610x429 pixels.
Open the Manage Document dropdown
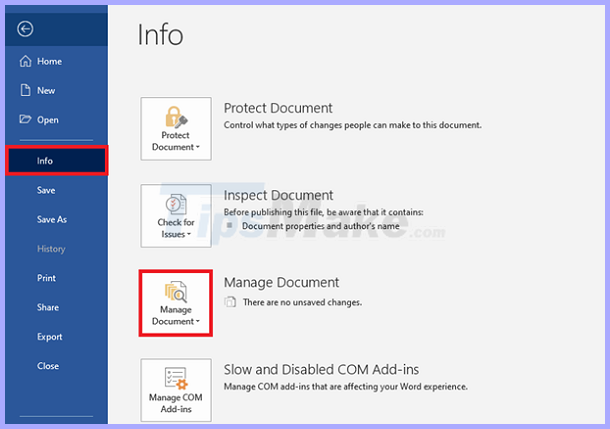[x=176, y=303]
